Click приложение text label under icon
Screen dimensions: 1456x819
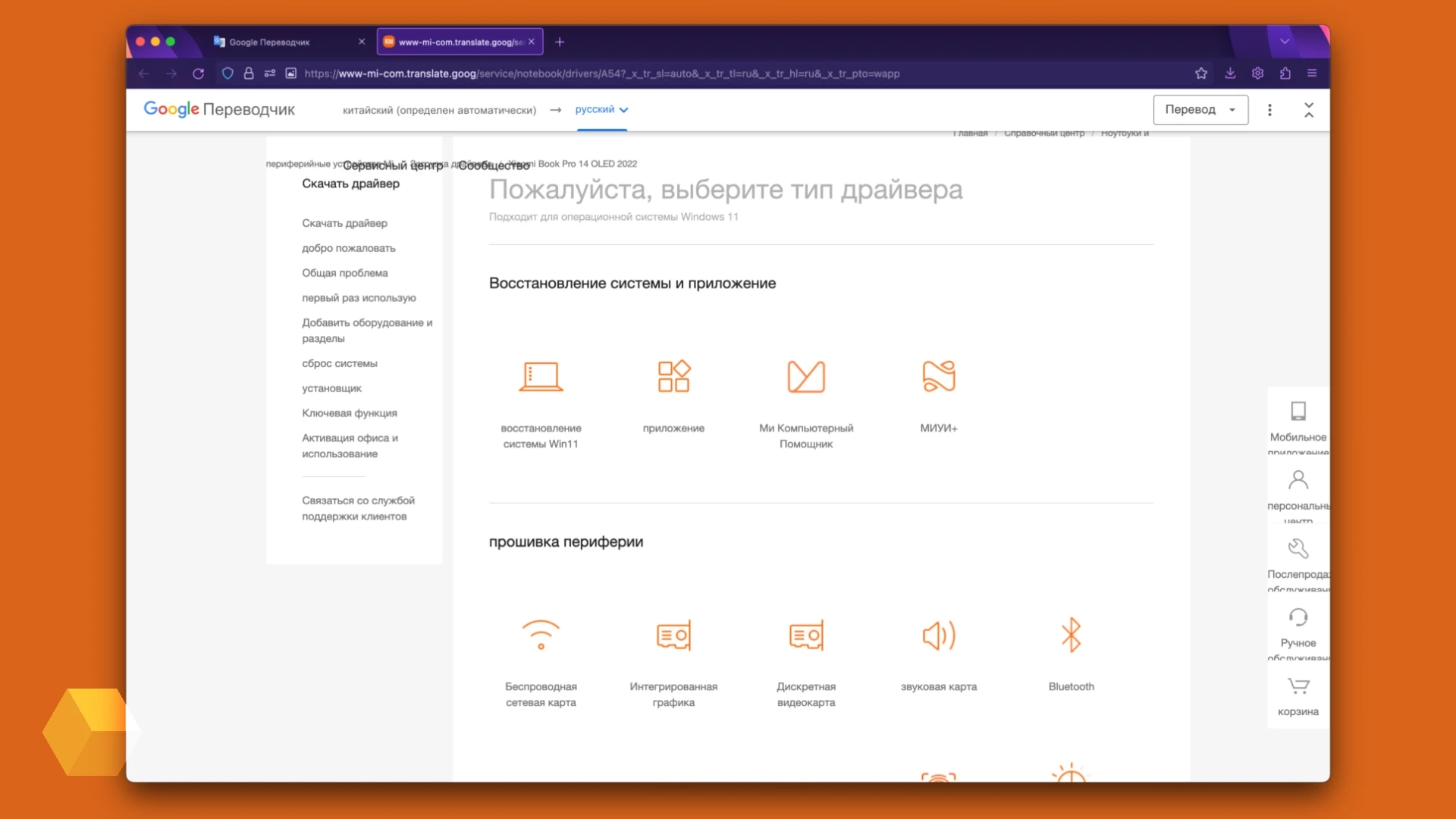tap(673, 428)
